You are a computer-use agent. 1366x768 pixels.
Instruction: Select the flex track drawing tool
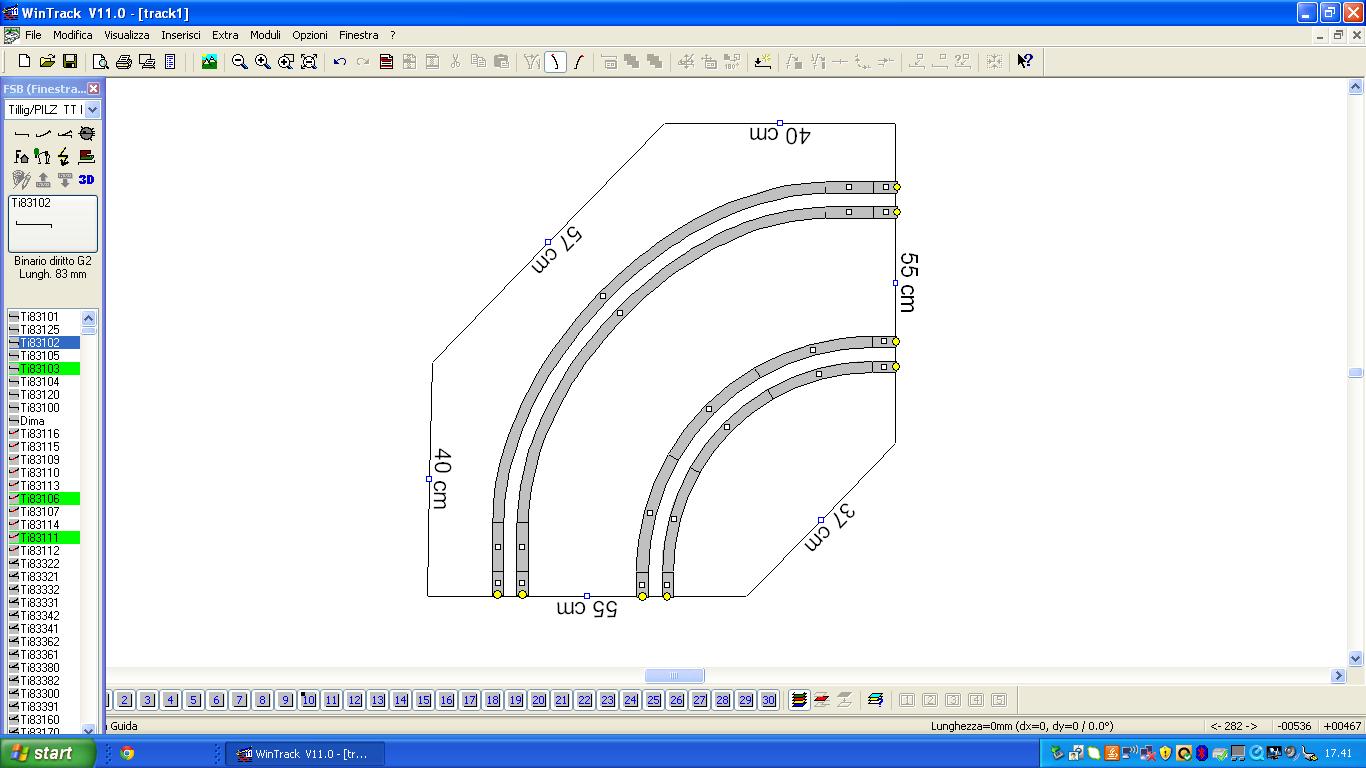coord(556,62)
